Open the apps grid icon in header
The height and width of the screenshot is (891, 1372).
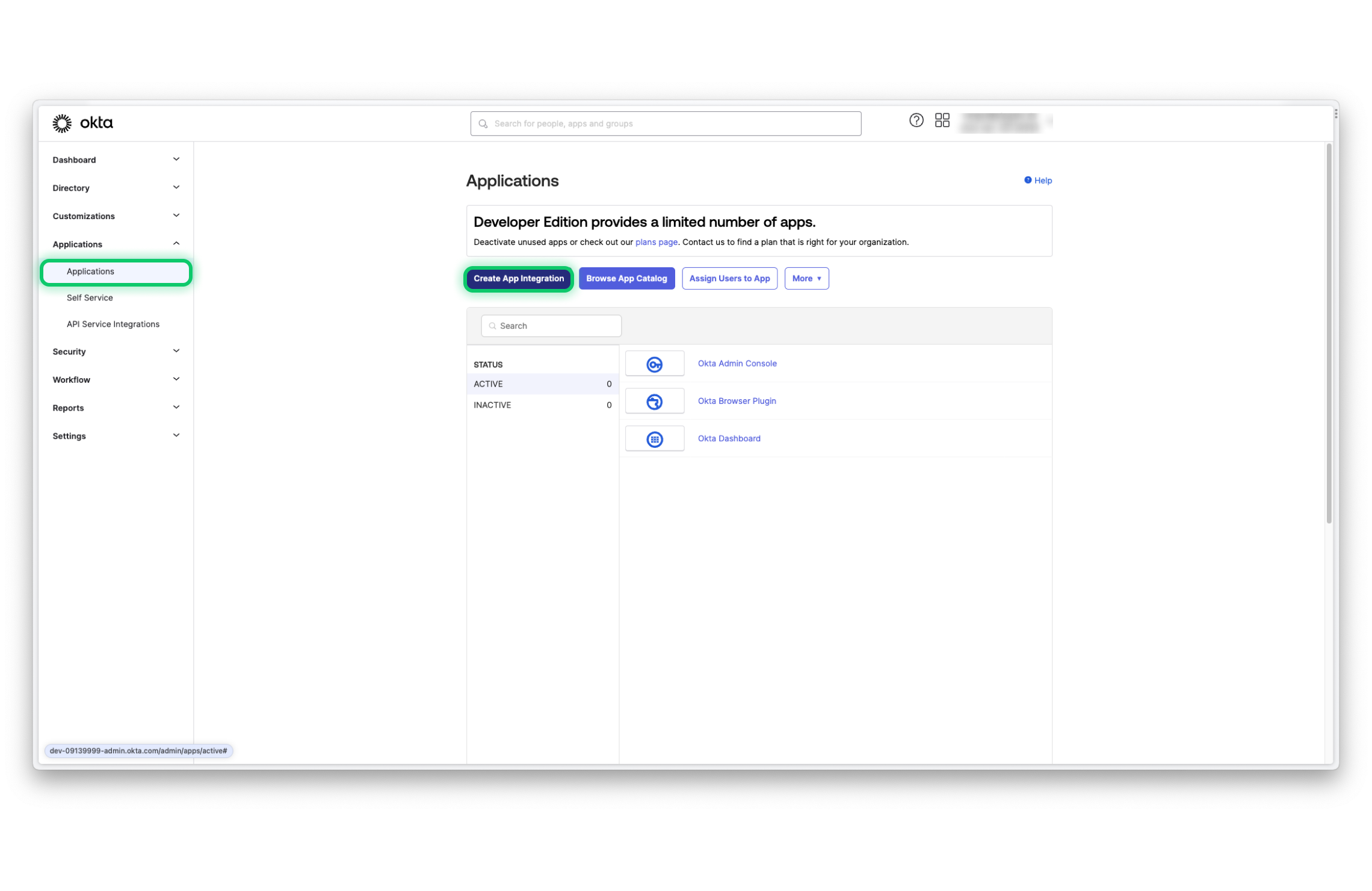click(x=942, y=120)
